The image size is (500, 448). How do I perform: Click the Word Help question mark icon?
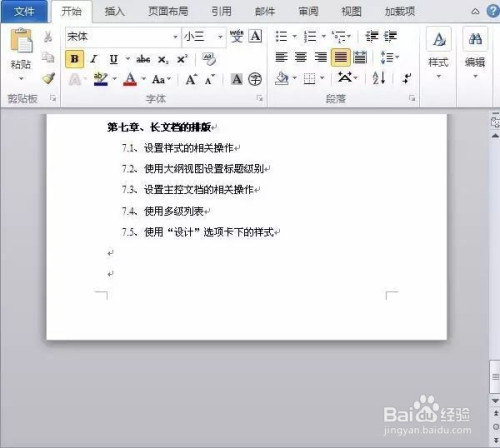click(x=493, y=11)
